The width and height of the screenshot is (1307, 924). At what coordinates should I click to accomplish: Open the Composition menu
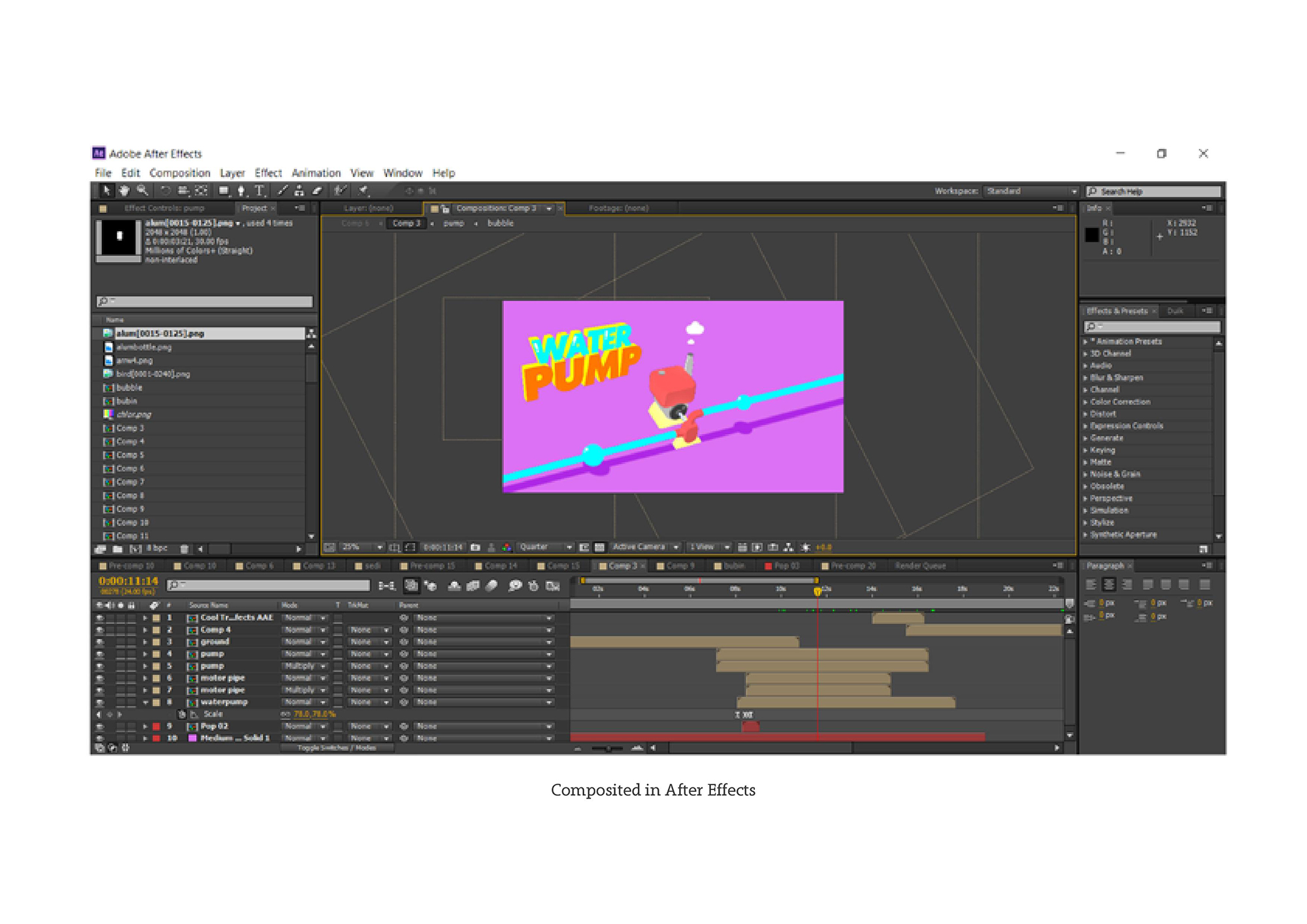[x=180, y=173]
